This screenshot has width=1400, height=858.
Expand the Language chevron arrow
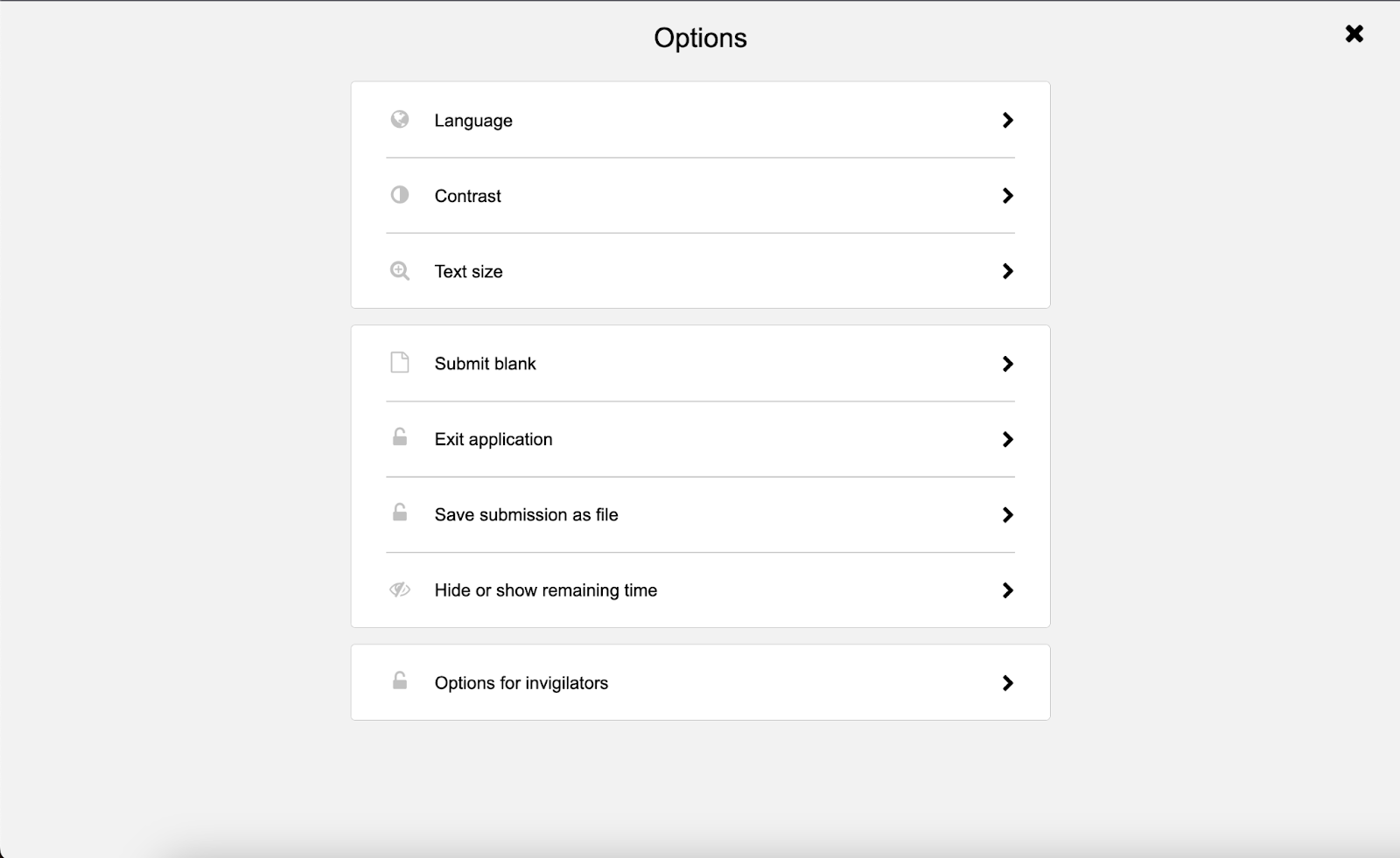coord(1008,120)
